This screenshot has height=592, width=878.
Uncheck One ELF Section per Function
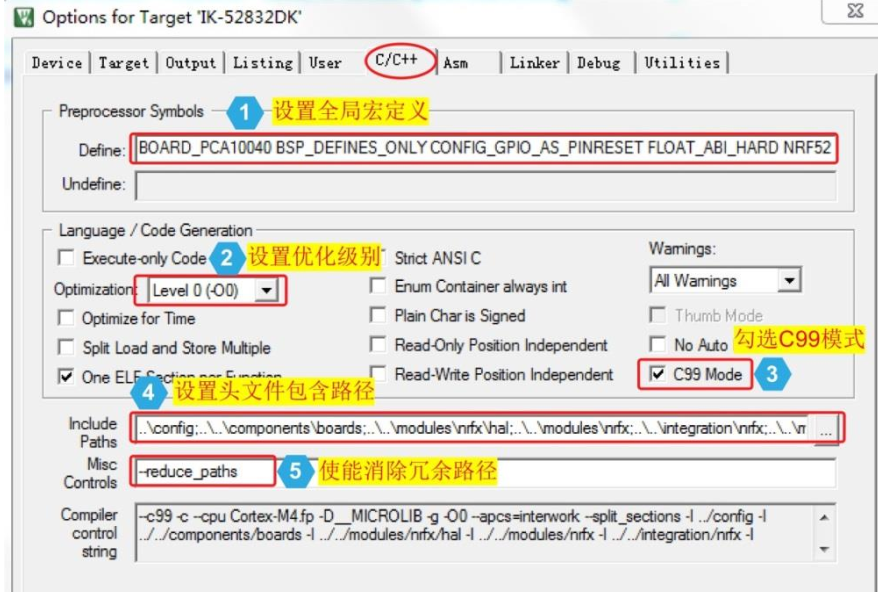(x=66, y=376)
